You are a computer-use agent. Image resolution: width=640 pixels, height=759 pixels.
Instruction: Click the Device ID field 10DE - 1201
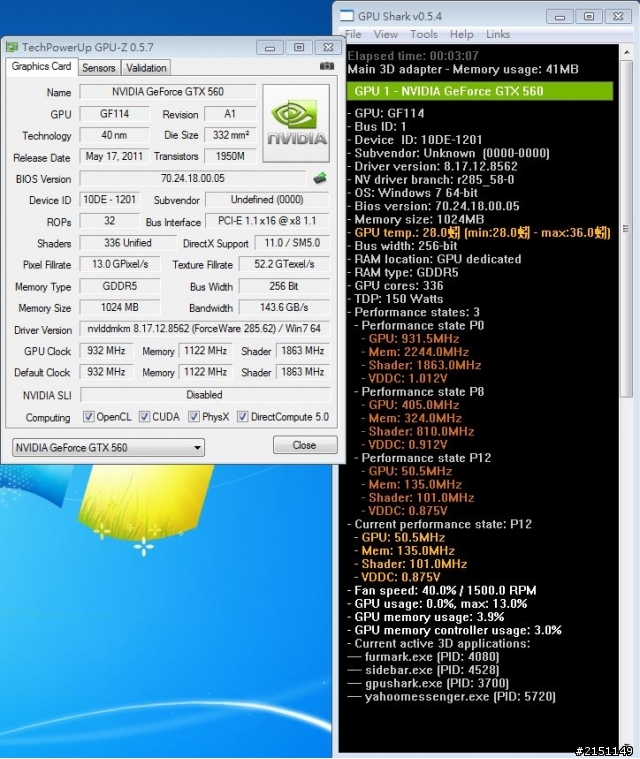pyautogui.click(x=109, y=199)
